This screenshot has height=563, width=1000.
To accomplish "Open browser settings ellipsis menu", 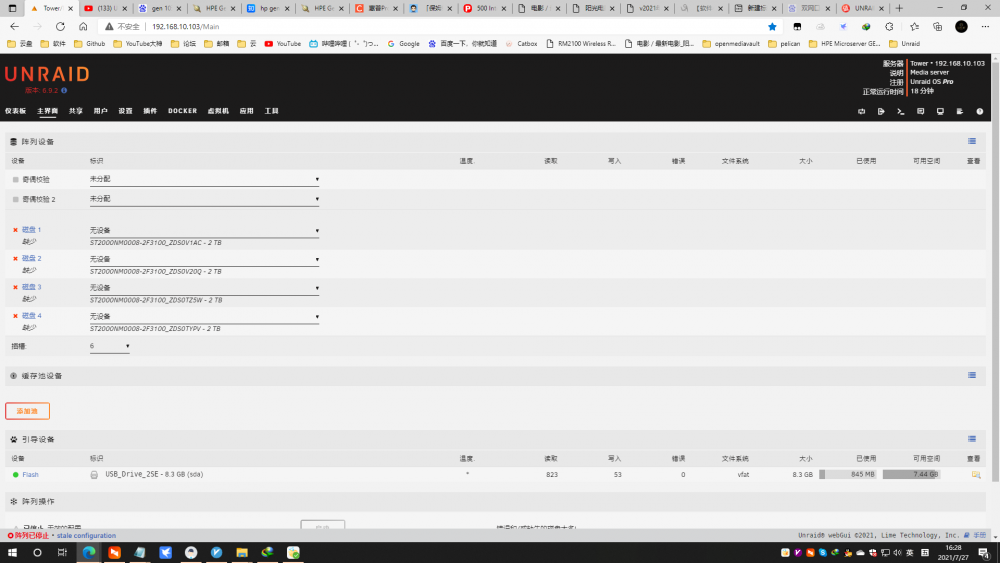I will tap(985, 27).
